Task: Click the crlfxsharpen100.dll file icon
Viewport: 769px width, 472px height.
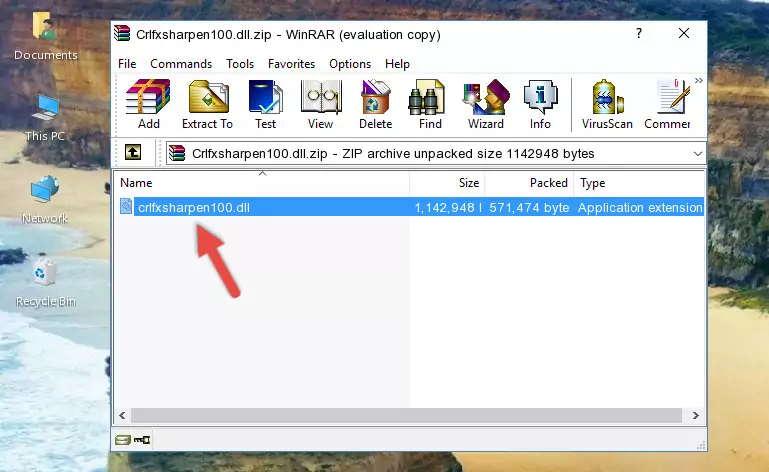Action: coord(126,207)
